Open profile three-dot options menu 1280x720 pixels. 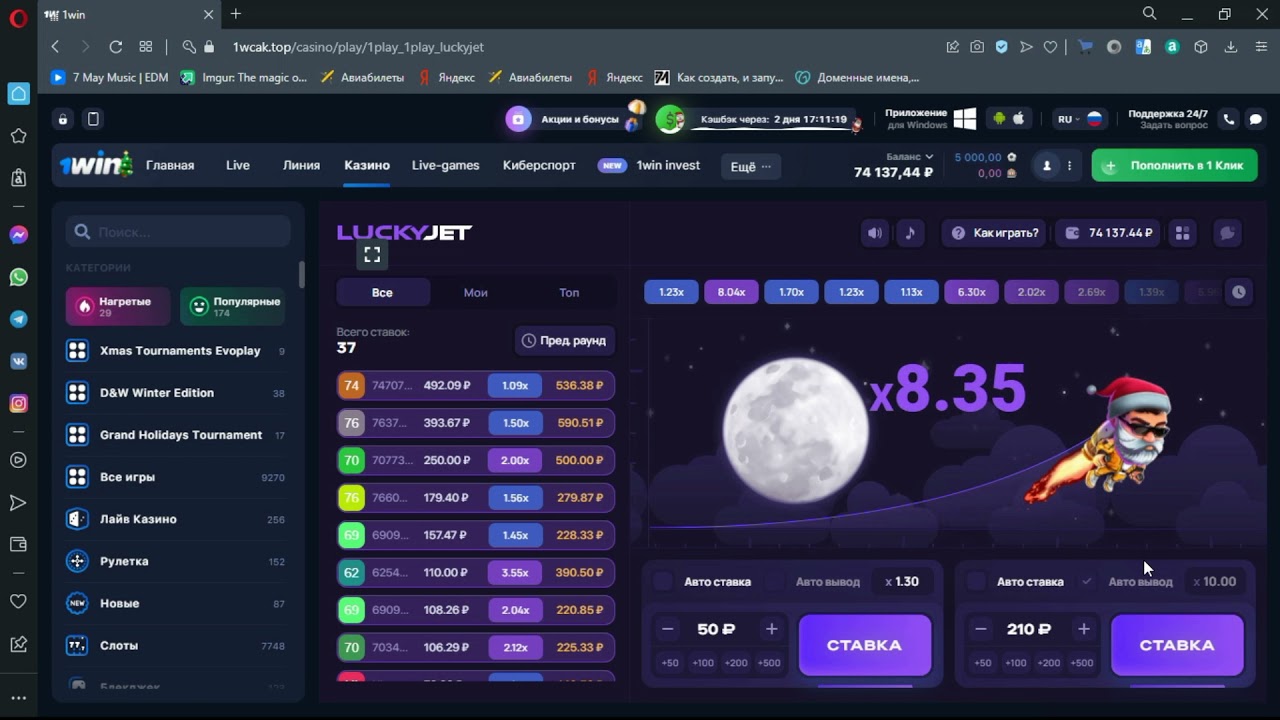(1070, 166)
